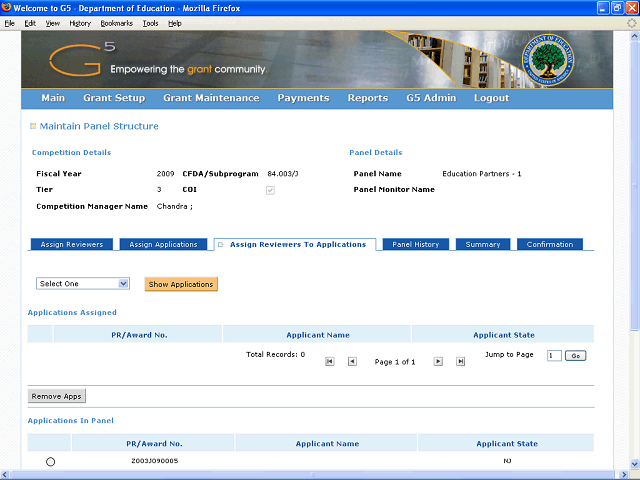Click Jump to Page input field
640x480 pixels.
(554, 356)
